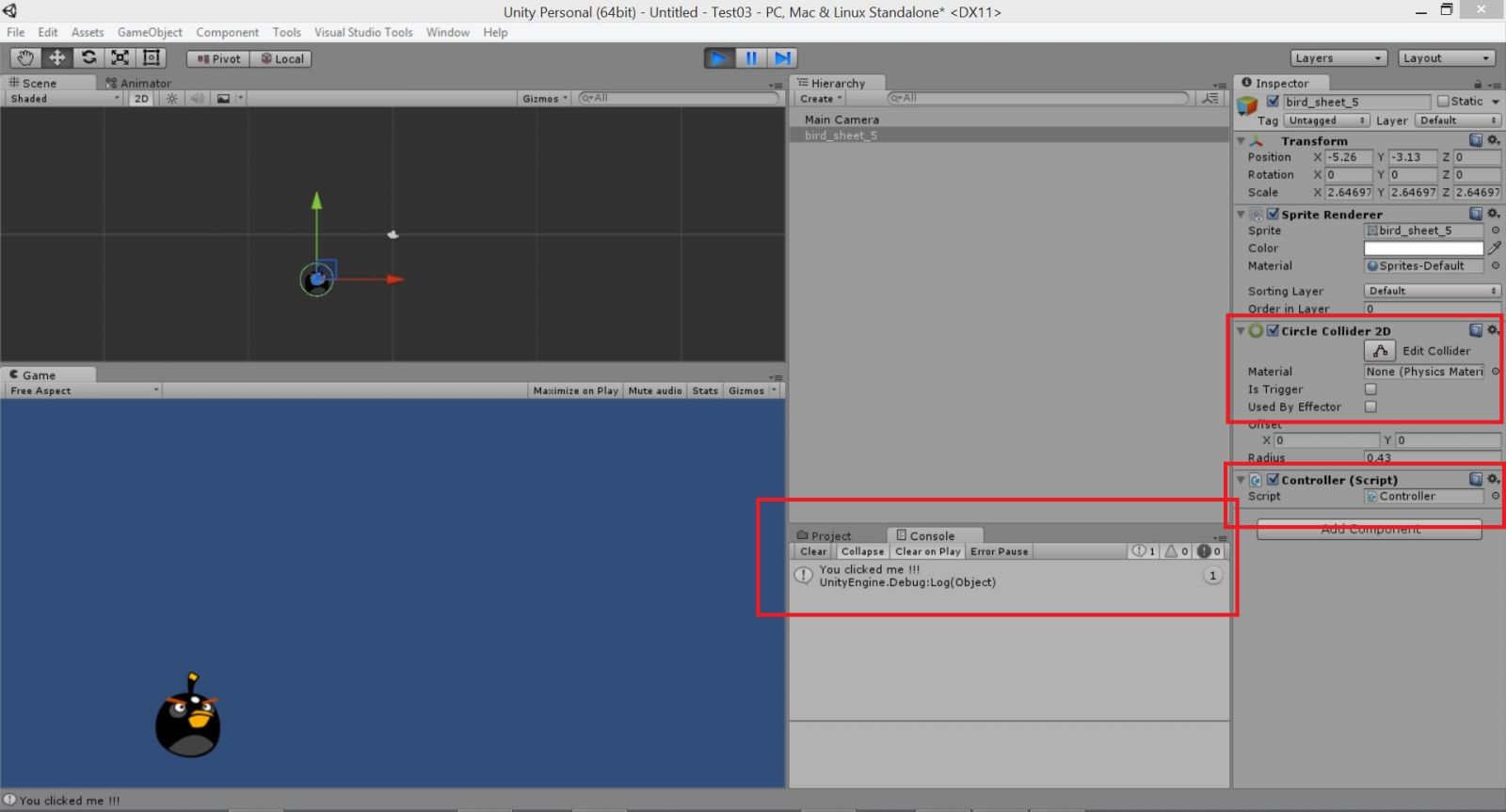Check the Used By Effector checkbox

1370,407
